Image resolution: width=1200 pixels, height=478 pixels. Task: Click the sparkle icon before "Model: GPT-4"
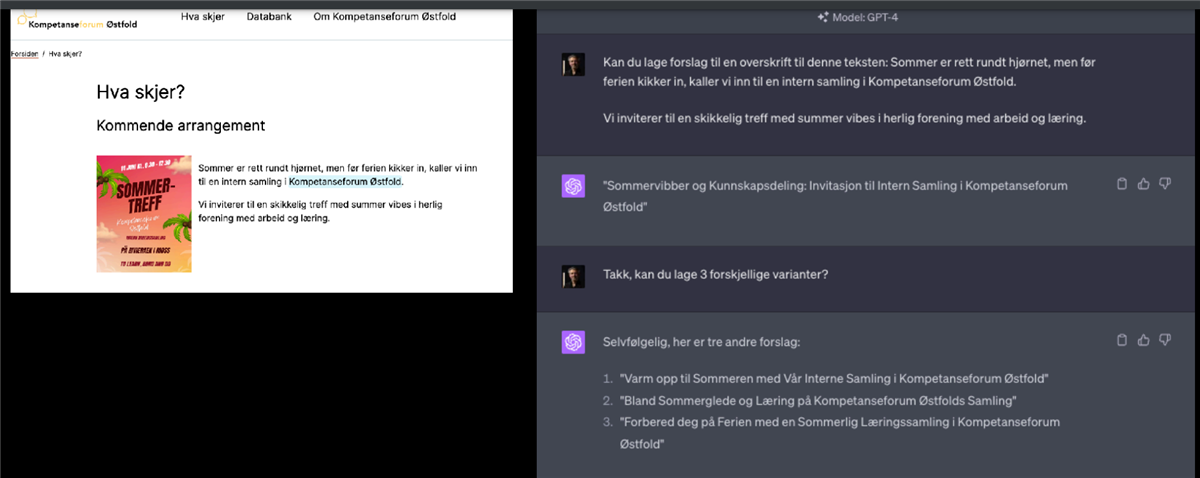coord(823,17)
